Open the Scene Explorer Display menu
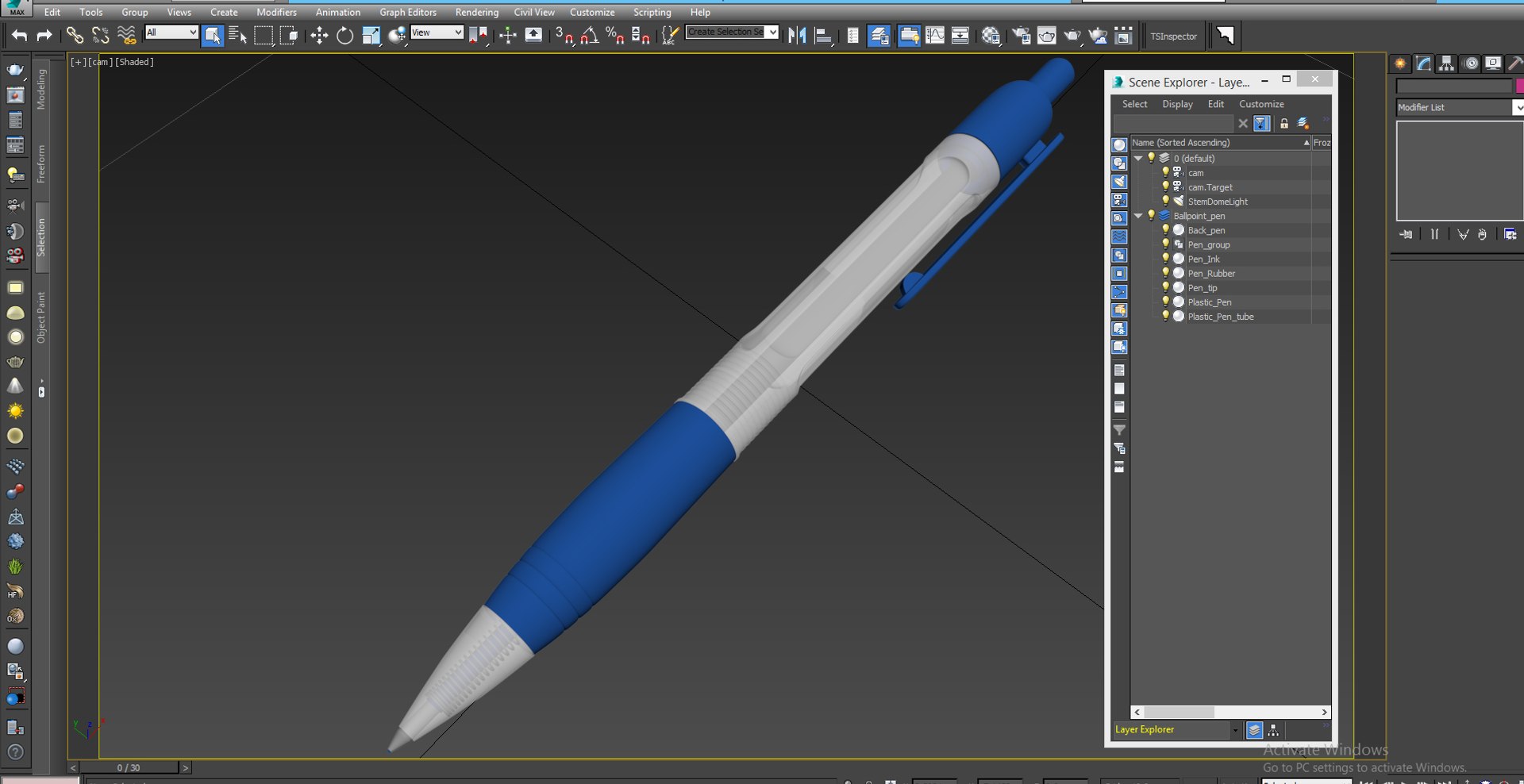 tap(1177, 104)
